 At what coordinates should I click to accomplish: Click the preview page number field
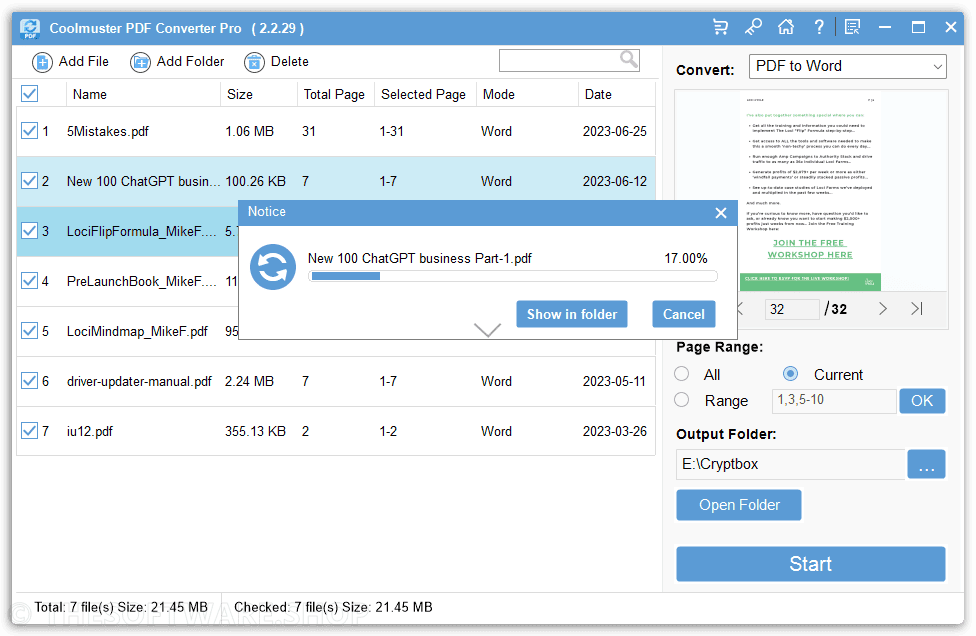click(x=792, y=309)
